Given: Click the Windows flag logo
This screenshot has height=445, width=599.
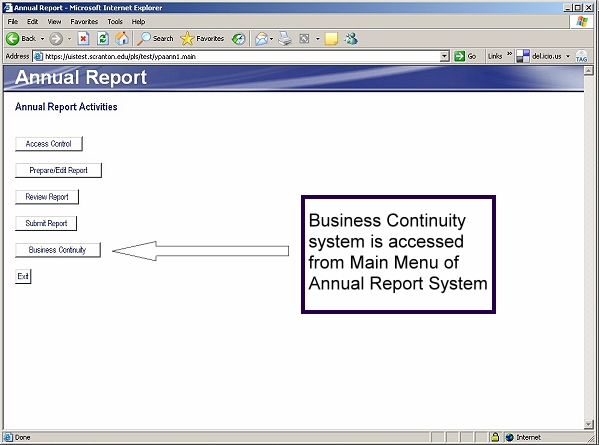Looking at the screenshot, I should (x=582, y=21).
